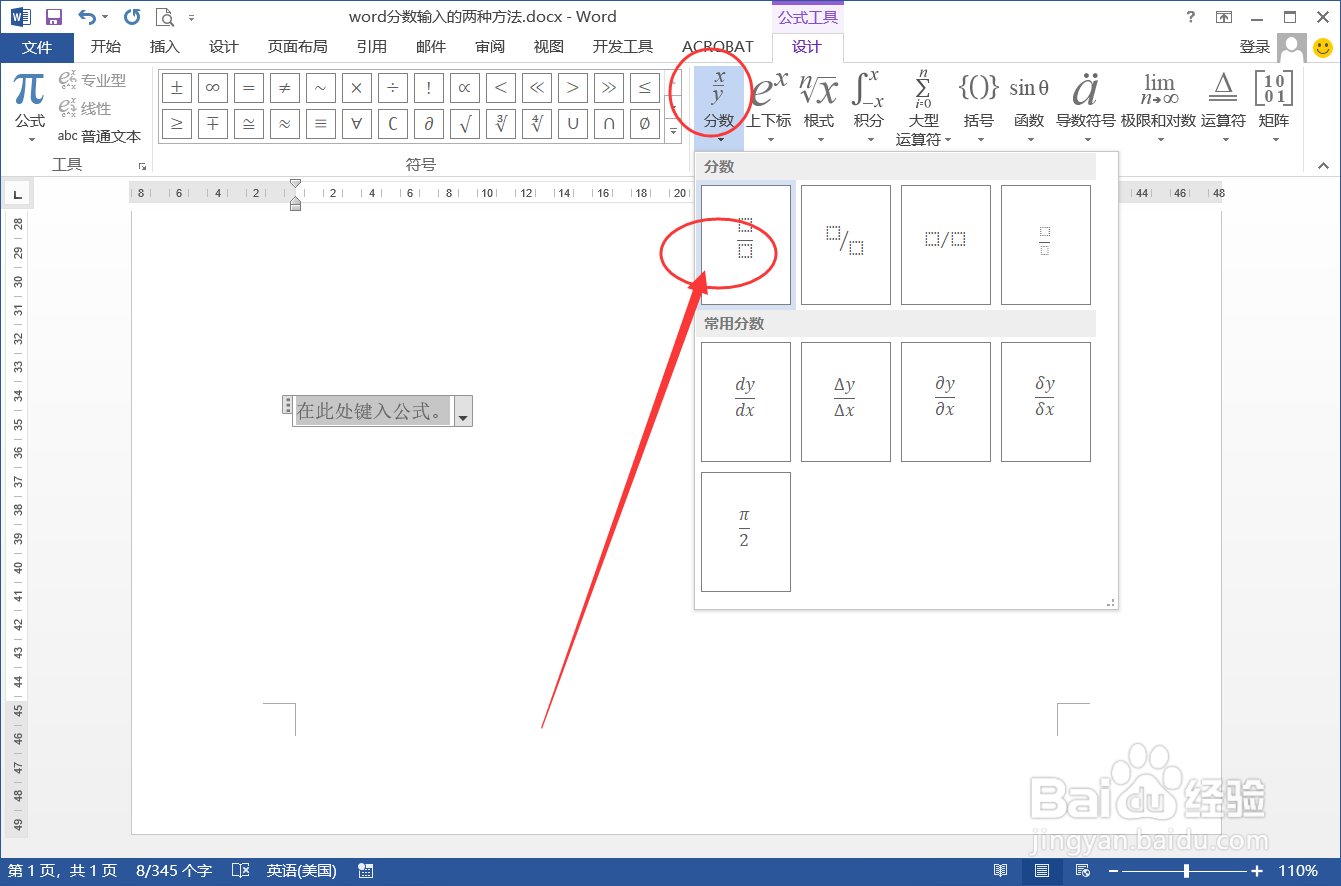Open the 括号 bracket dropdown
Screen dimensions: 1341x886
[x=978, y=108]
